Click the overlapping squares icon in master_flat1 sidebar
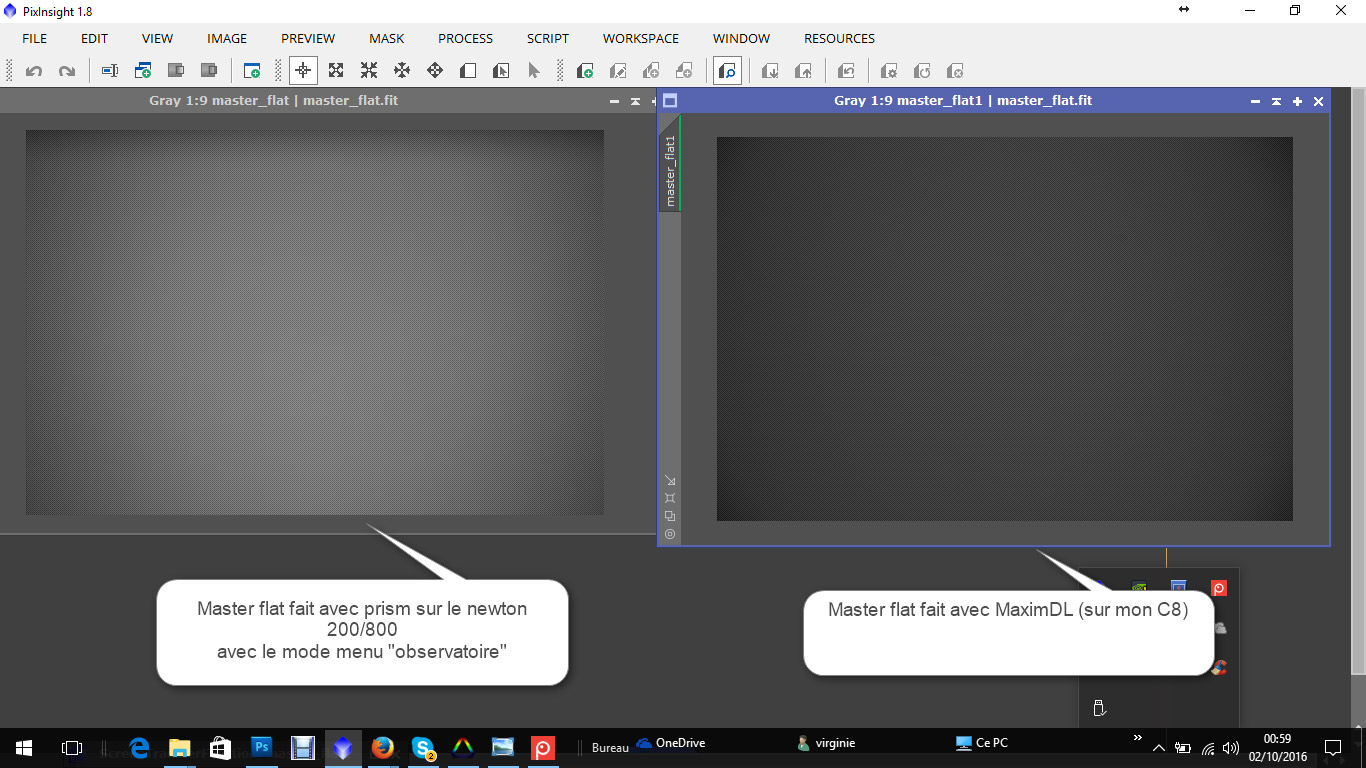The image size is (1366, 768). pyautogui.click(x=670, y=516)
